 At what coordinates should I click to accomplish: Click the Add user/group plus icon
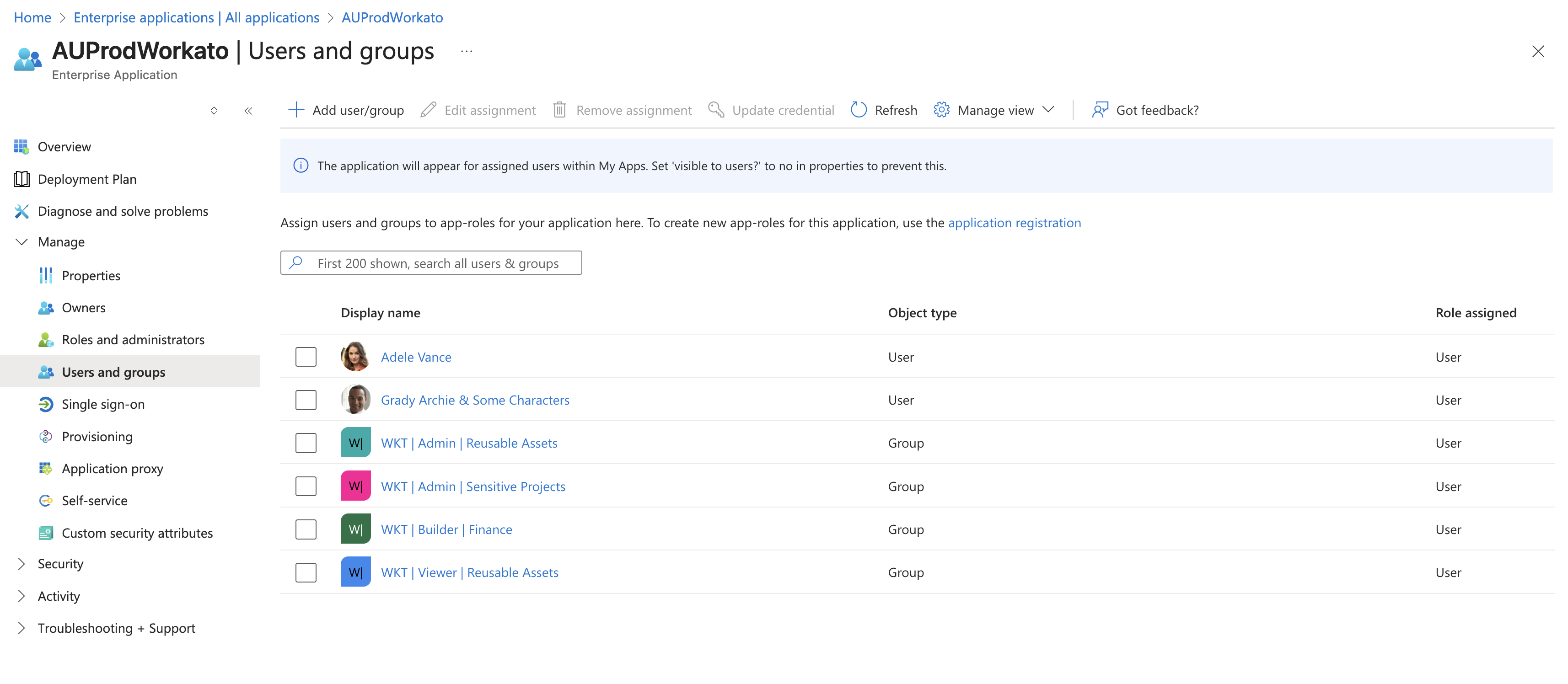pos(296,110)
